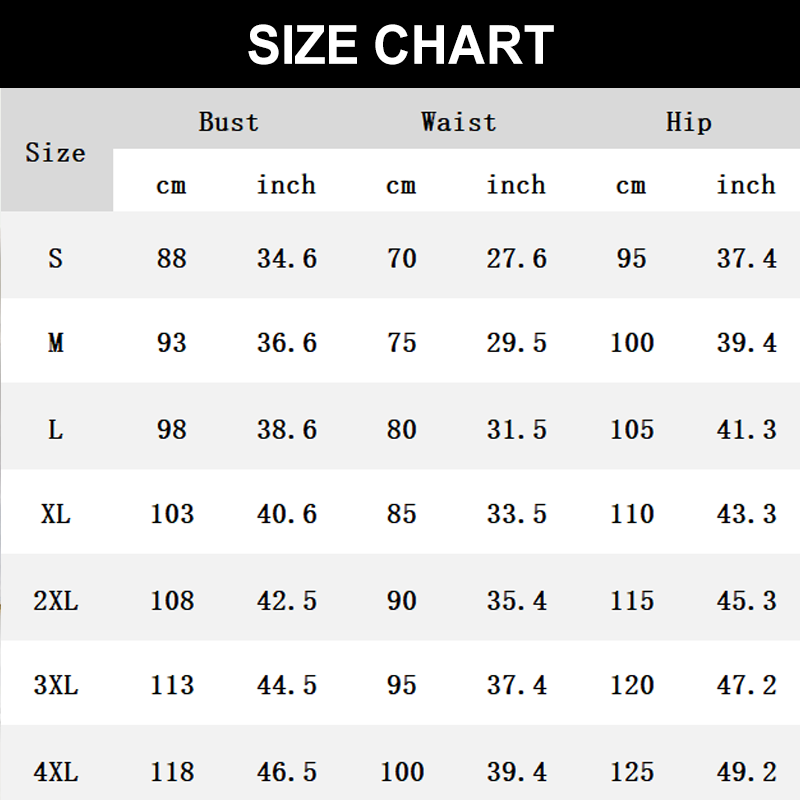Click bust value 88 for size S
Image resolution: width=800 pixels, height=800 pixels.
[172, 258]
